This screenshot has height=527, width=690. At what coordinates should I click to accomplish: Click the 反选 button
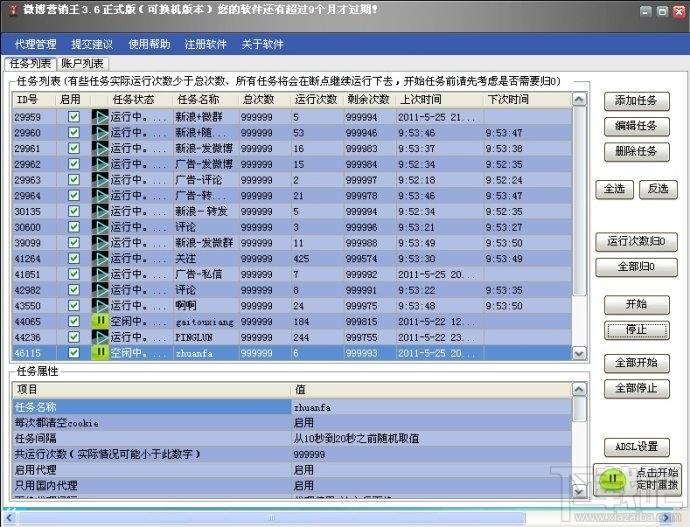(658, 189)
